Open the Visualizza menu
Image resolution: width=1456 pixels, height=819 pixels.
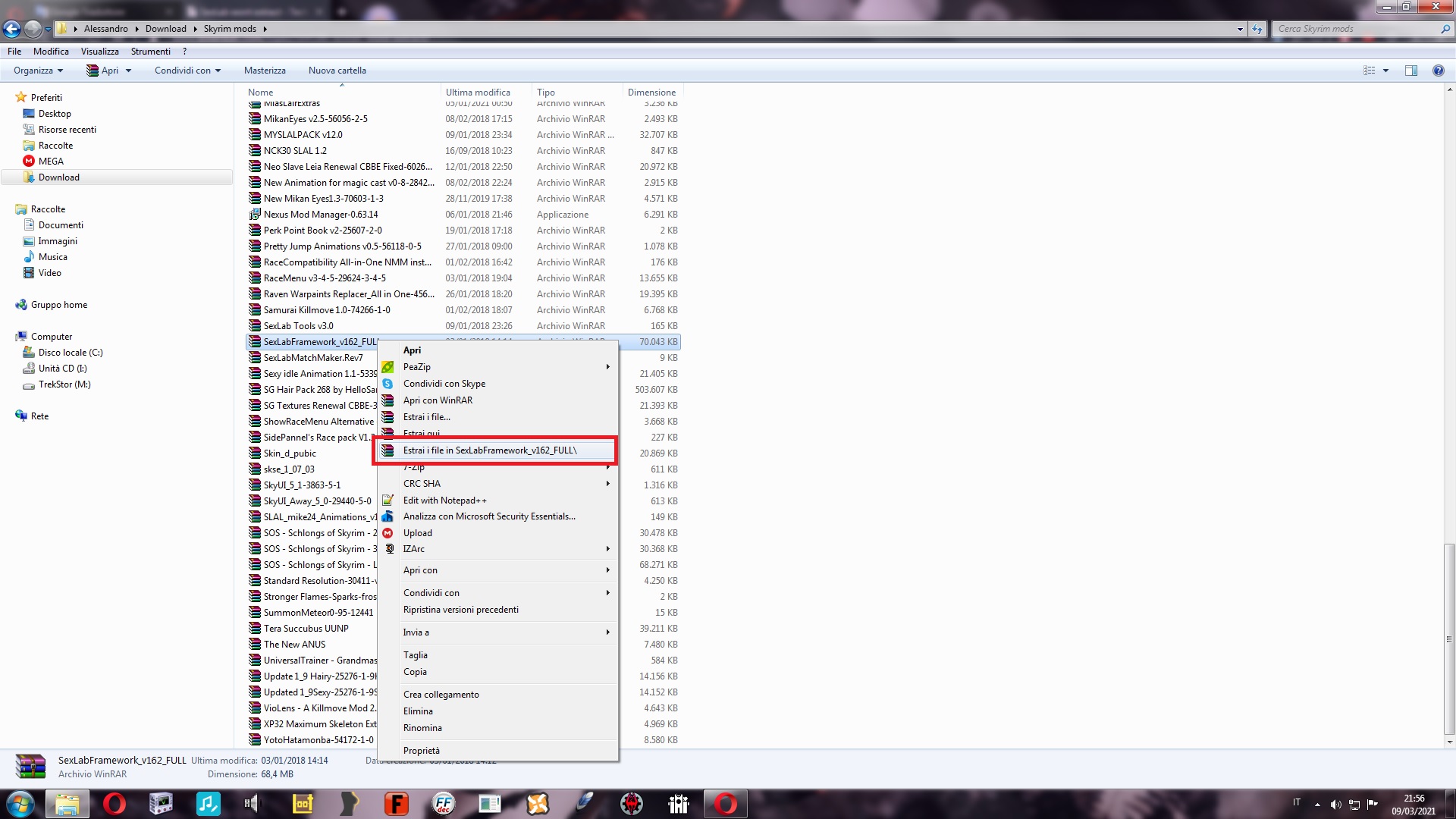(x=100, y=51)
